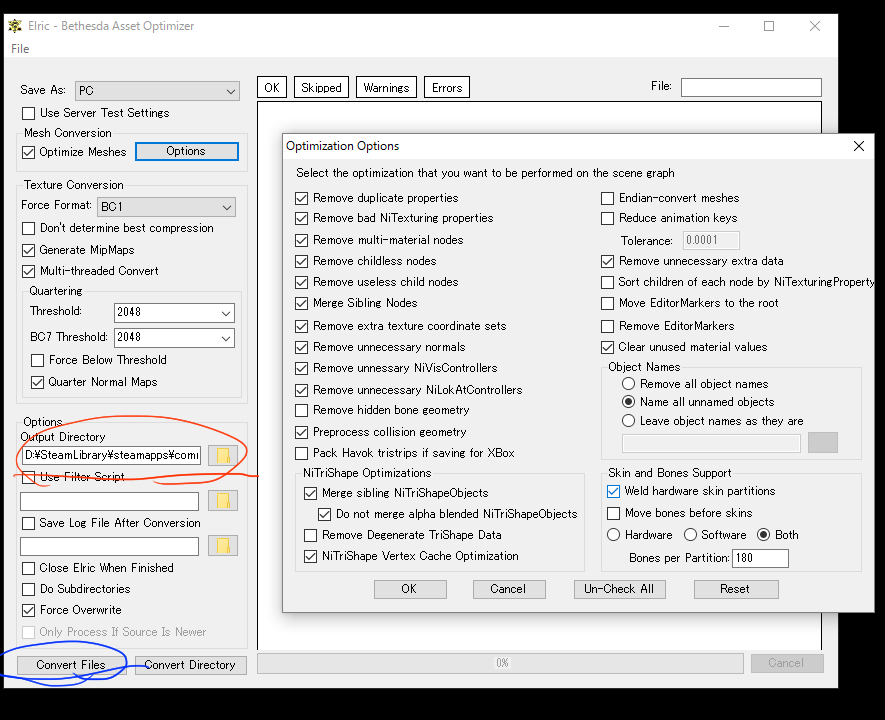The image size is (885, 720).
Task: Enable Close Elric When Finished
Action: pos(29,568)
